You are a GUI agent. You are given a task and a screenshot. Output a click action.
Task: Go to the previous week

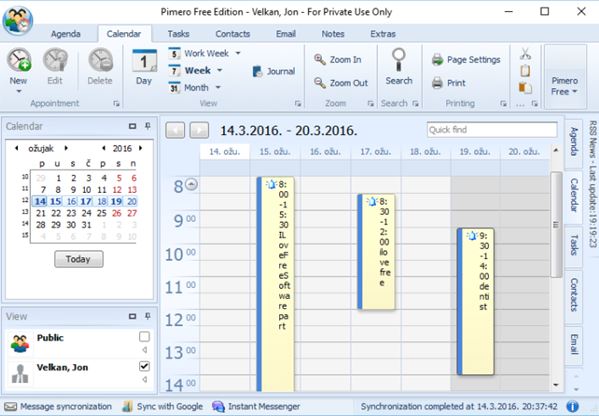click(175, 130)
